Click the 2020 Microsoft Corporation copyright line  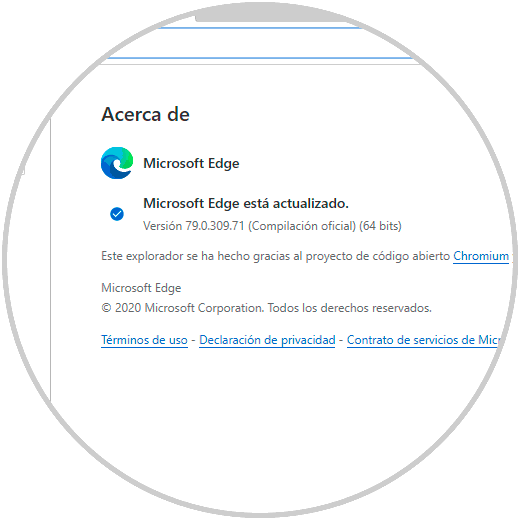[x=266, y=308]
